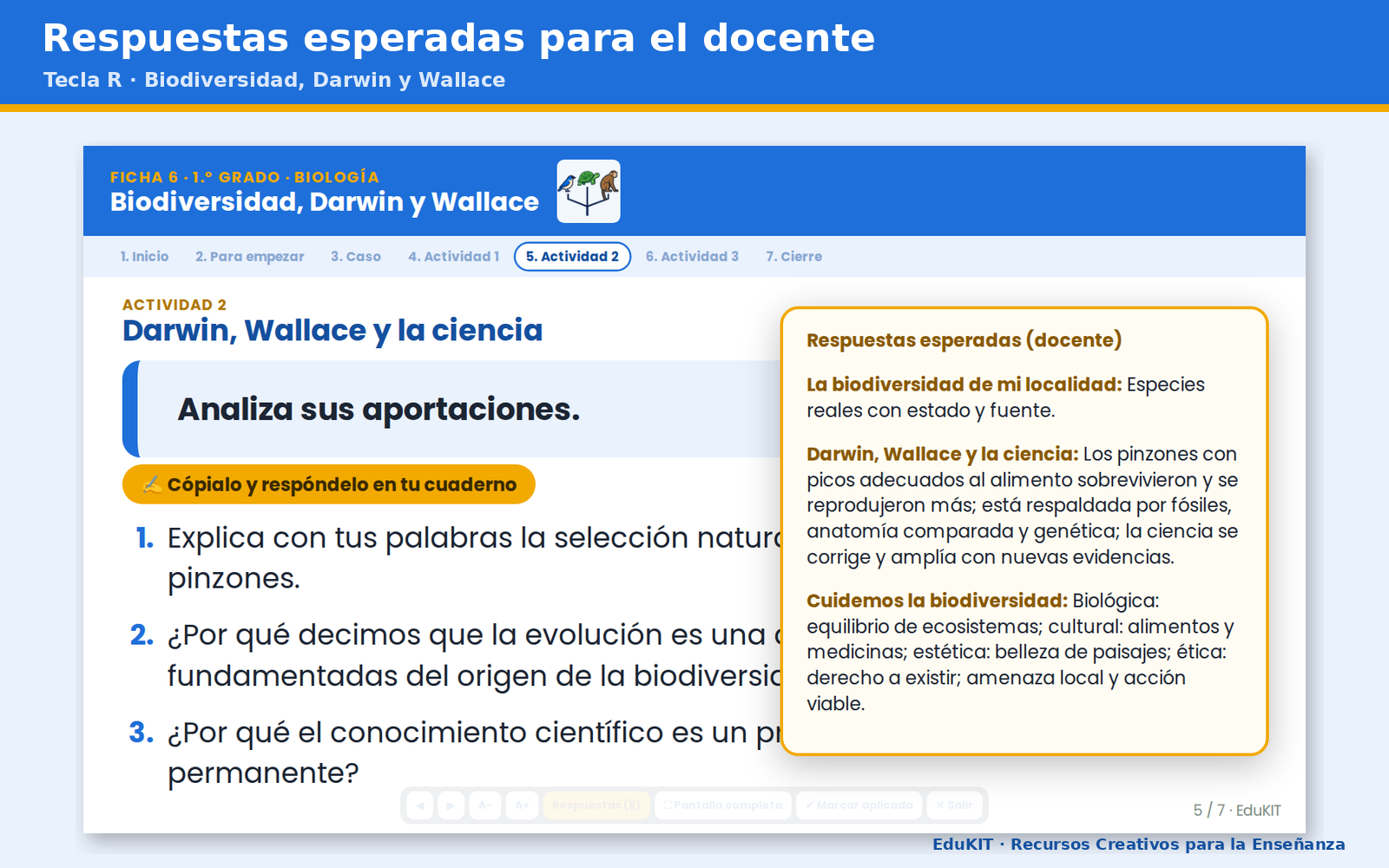Click 'FICHA 6 · 1.º GRADO · BIOLOGÍA' label
Viewport: 1389px width, 868px height.
pos(245,177)
